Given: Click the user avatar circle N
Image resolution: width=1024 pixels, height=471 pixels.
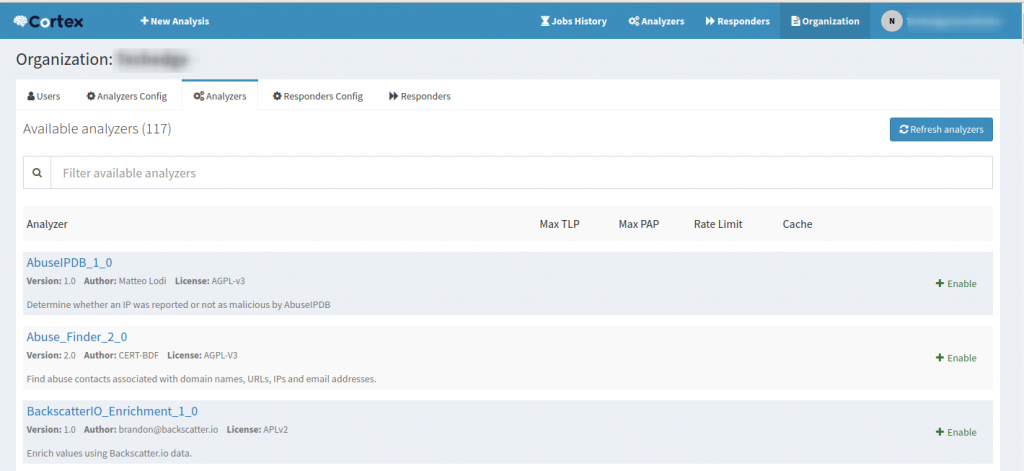Looking at the screenshot, I should [x=891, y=22].
